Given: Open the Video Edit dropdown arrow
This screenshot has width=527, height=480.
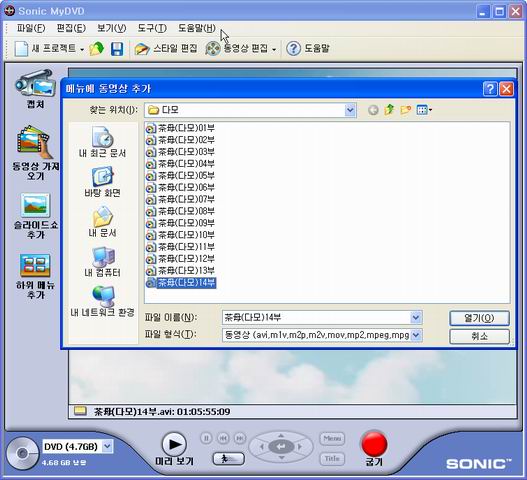Looking at the screenshot, I should pyautogui.click(x=274, y=50).
